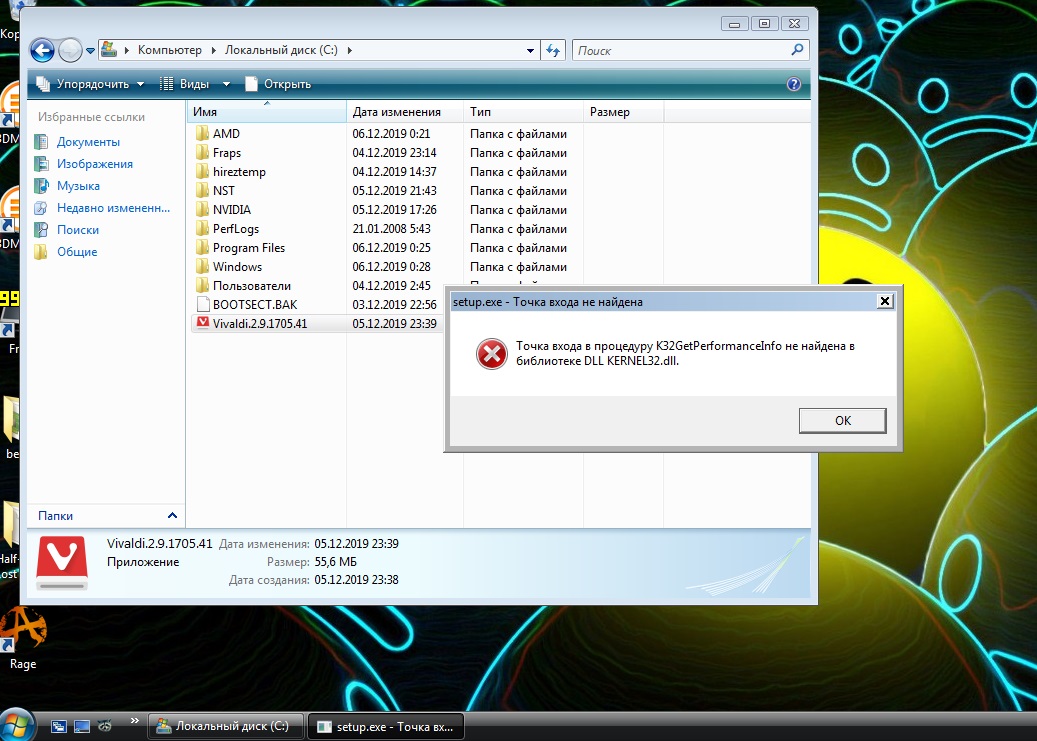Click the large Vivaldi icon in details pane
The height and width of the screenshot is (741, 1037).
click(x=62, y=562)
